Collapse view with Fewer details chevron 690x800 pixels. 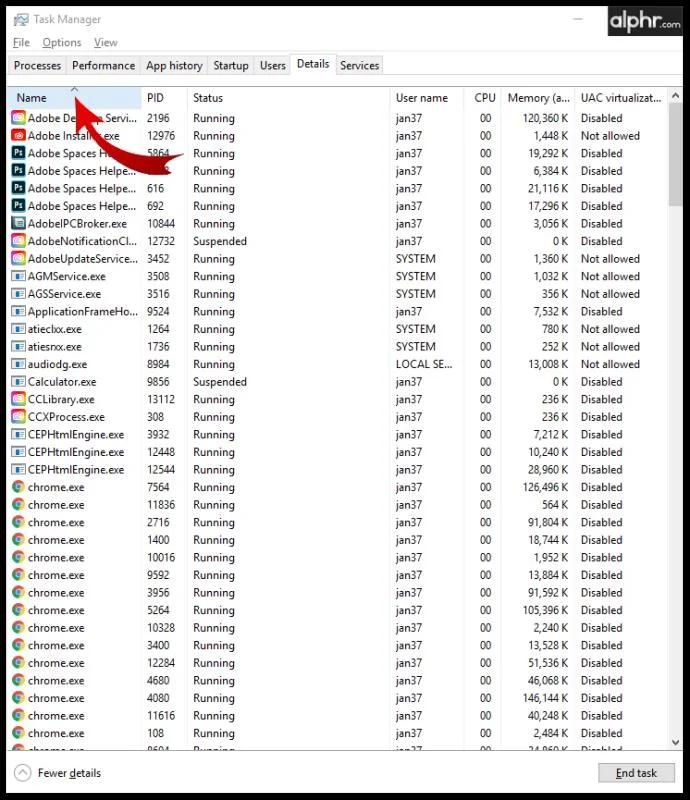22,773
